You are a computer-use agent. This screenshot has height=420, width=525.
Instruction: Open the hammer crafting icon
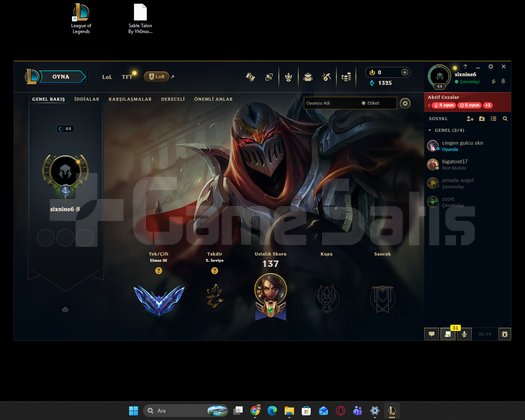[x=327, y=77]
